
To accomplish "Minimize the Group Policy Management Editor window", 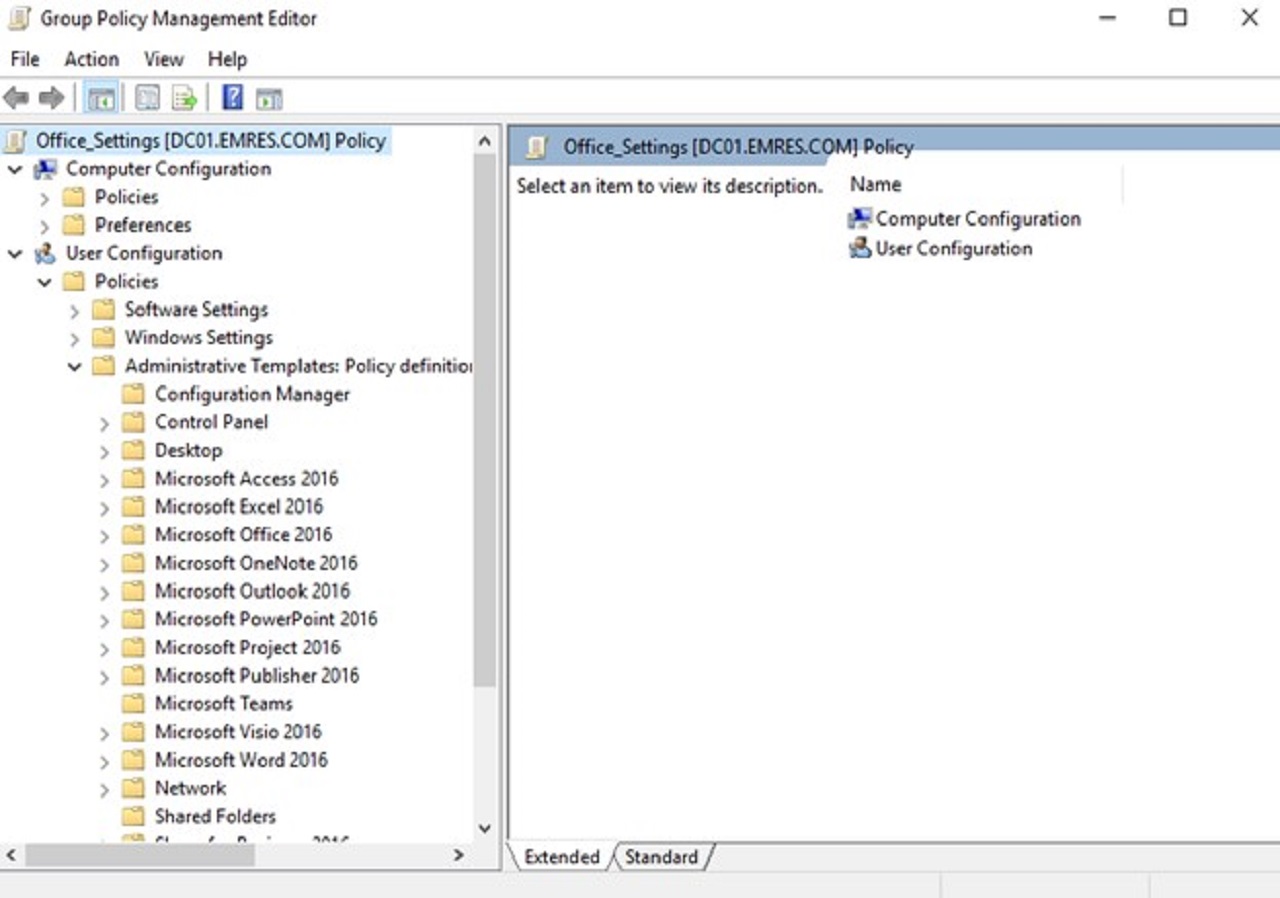I will click(x=1107, y=18).
